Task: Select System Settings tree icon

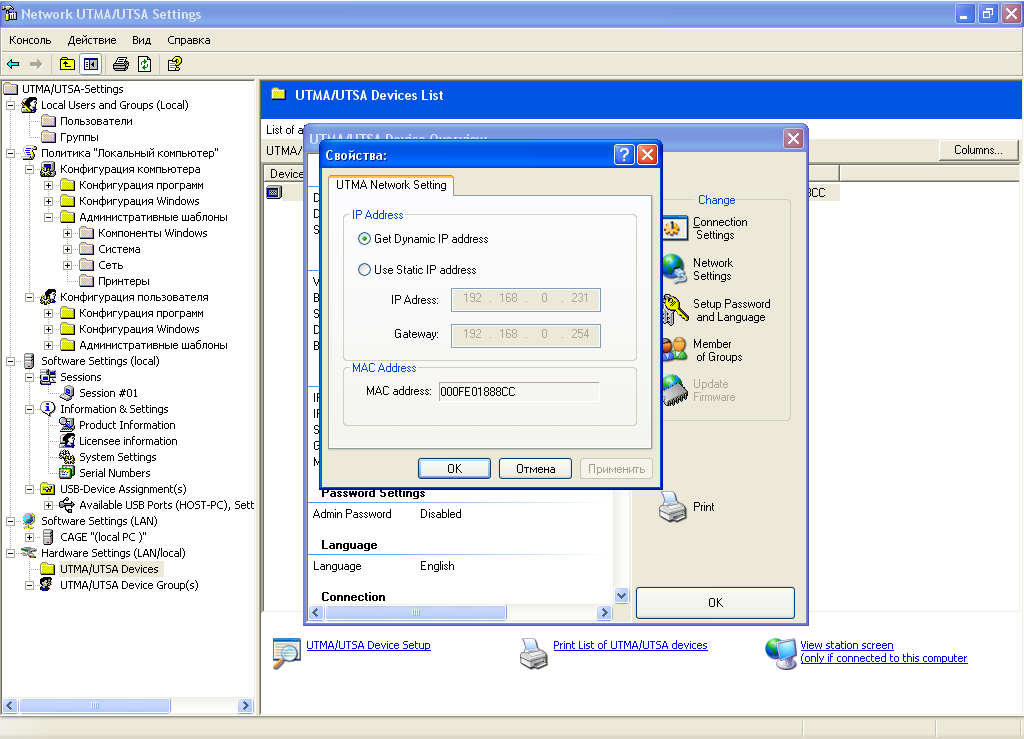Action: 67,457
